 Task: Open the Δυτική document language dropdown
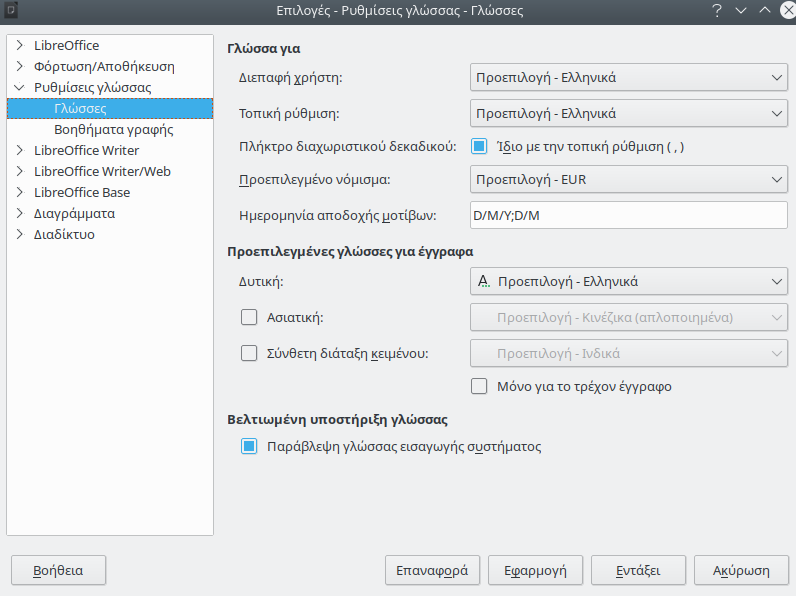point(628,281)
